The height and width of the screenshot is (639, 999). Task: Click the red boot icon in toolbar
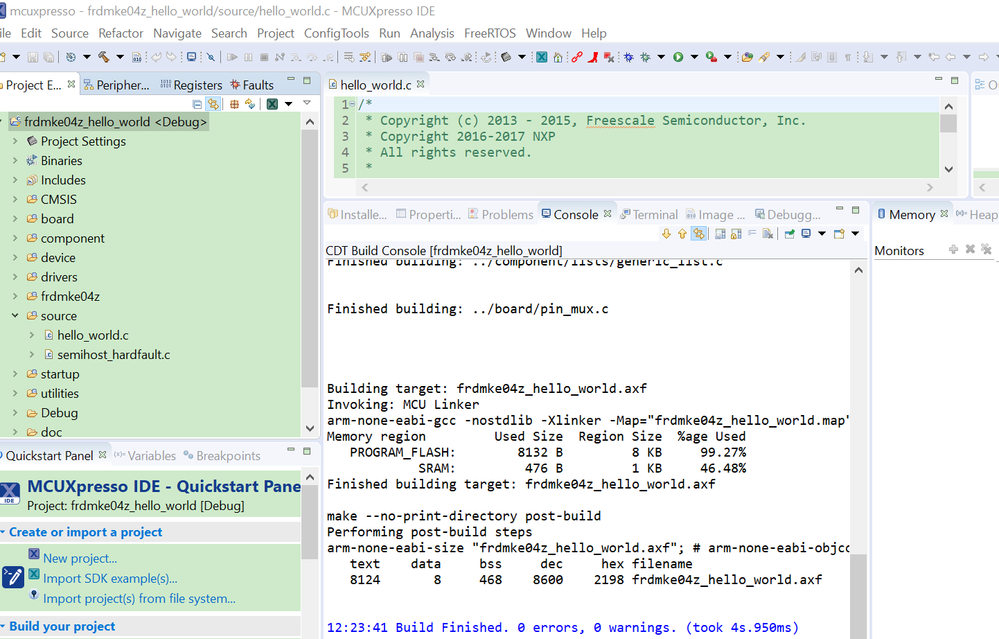point(593,57)
